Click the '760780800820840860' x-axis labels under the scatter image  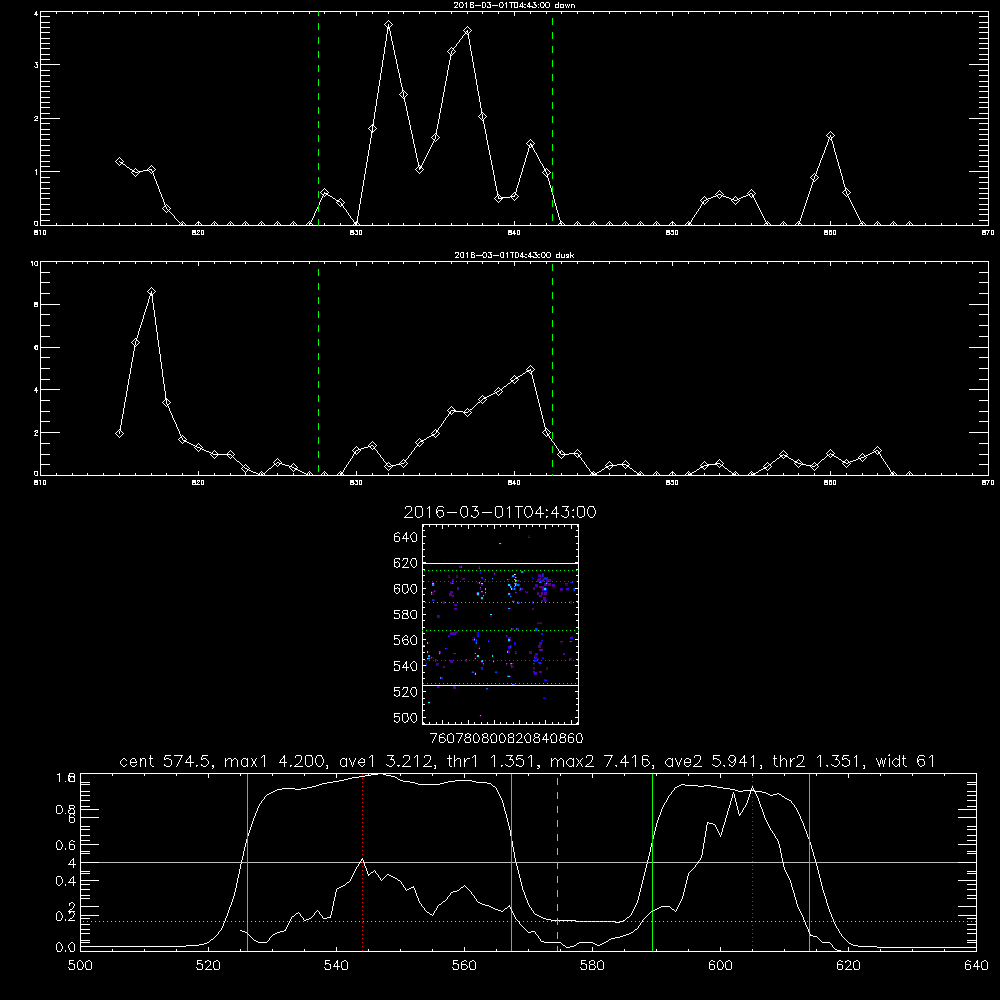click(x=506, y=739)
